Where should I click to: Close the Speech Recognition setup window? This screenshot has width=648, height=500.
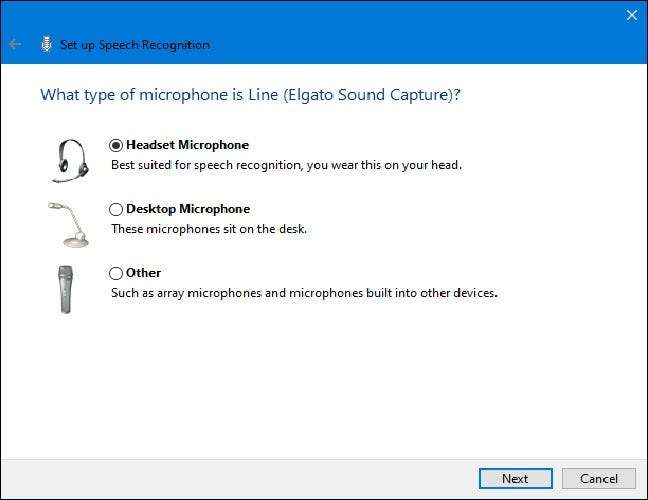(631, 15)
